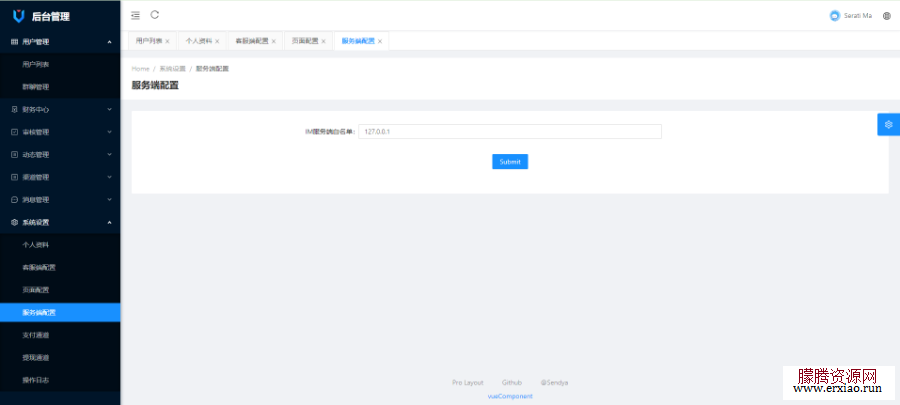Close the 客服端配置 tab

pos(274,41)
